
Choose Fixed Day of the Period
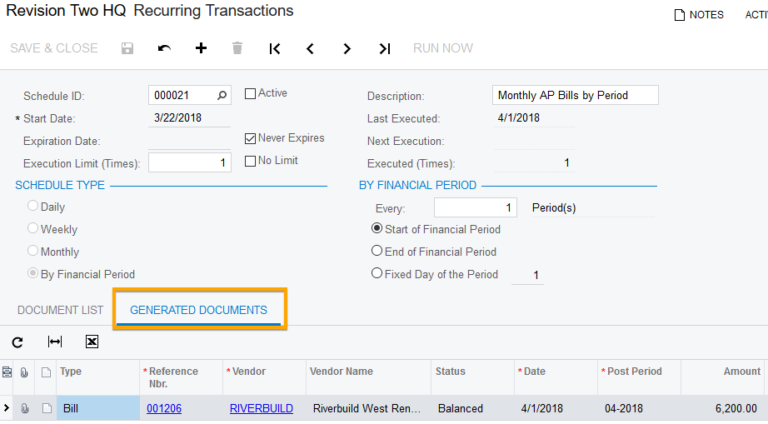pyautogui.click(x=377, y=274)
